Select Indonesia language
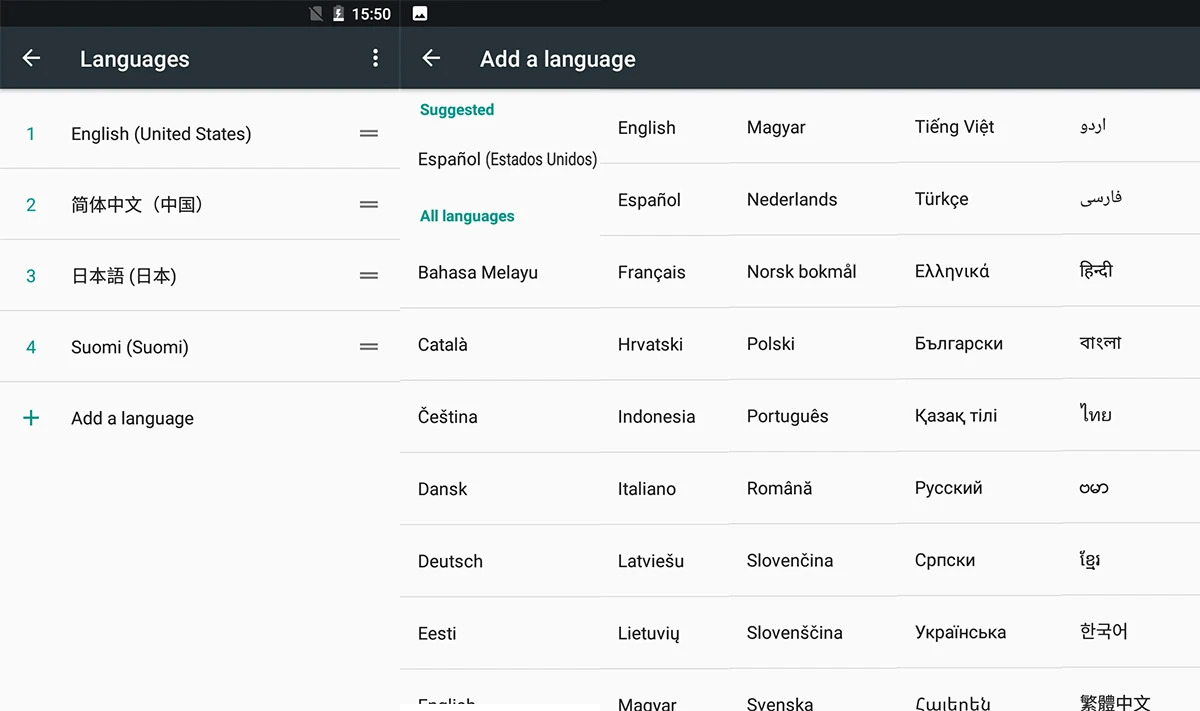This screenshot has width=1200, height=711. 656,416
